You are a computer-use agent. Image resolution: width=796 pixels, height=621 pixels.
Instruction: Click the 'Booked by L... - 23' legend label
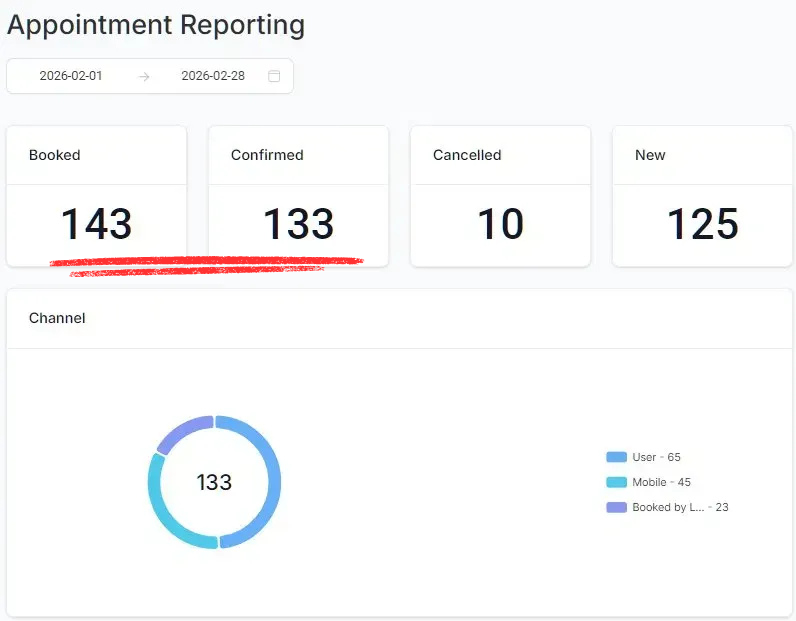(x=680, y=507)
